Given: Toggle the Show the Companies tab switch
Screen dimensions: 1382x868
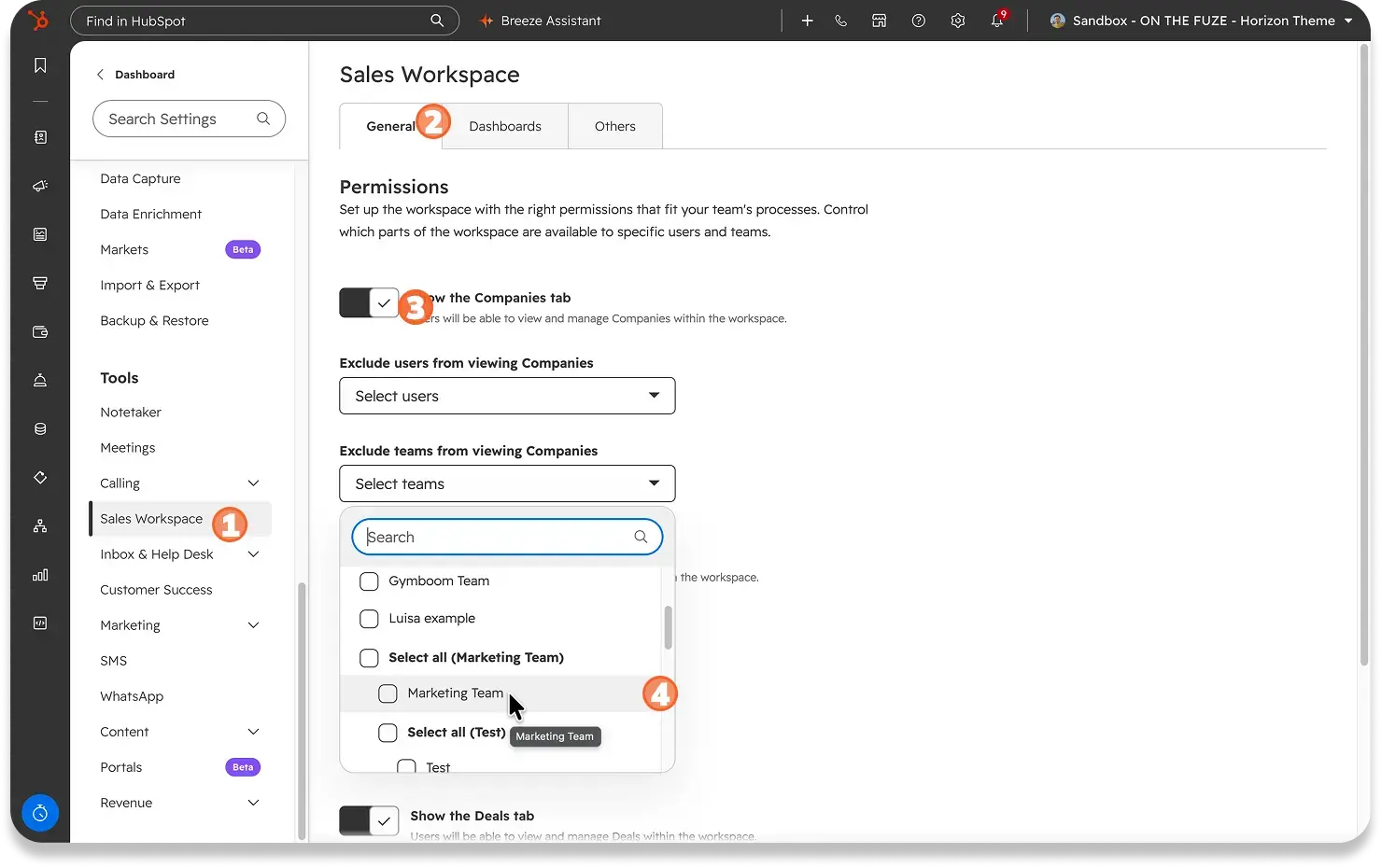Looking at the screenshot, I should coord(369,302).
